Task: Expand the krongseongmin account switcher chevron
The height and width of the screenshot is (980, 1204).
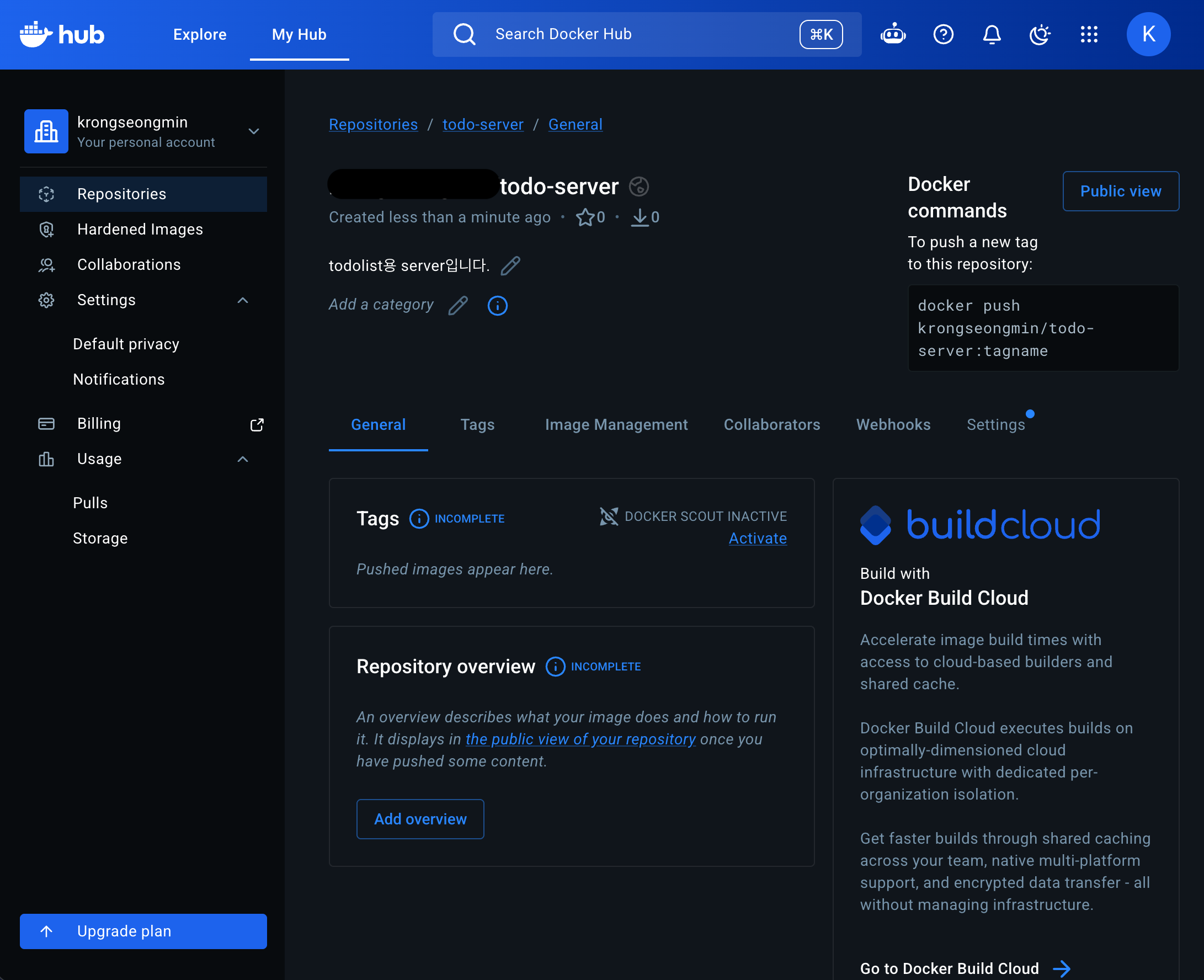Action: point(253,131)
